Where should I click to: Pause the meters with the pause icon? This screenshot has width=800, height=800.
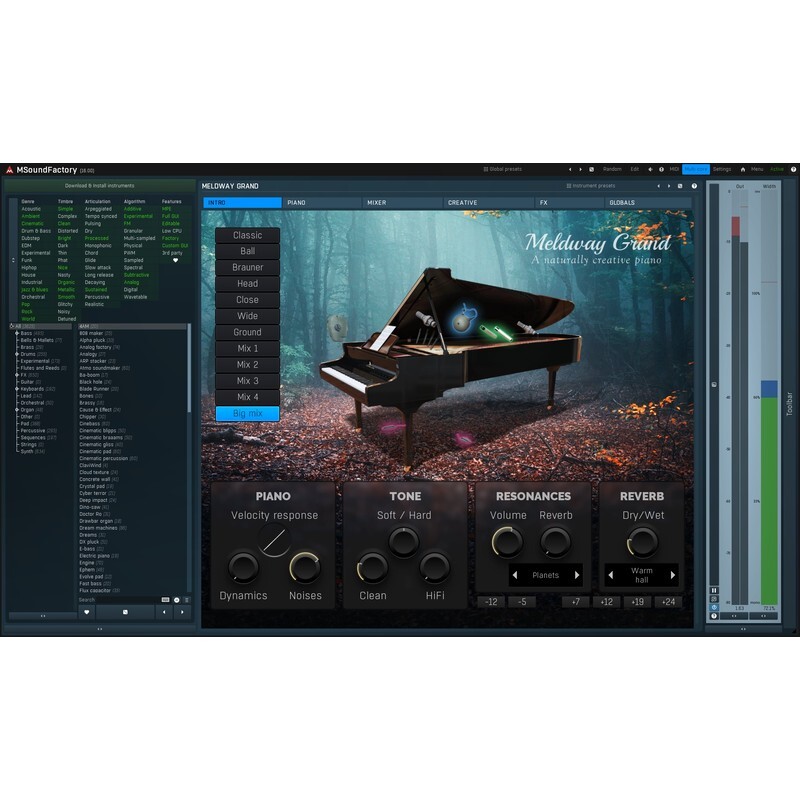(714, 590)
